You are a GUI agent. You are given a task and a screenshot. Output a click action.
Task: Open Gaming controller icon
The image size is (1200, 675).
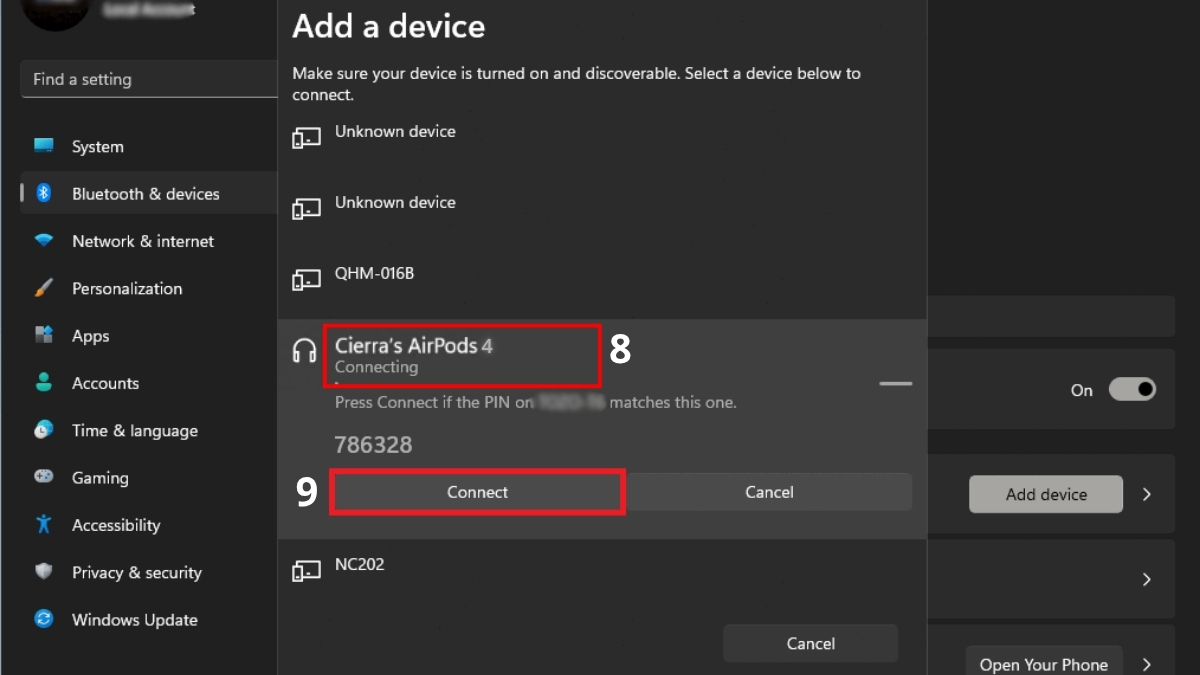coord(44,477)
